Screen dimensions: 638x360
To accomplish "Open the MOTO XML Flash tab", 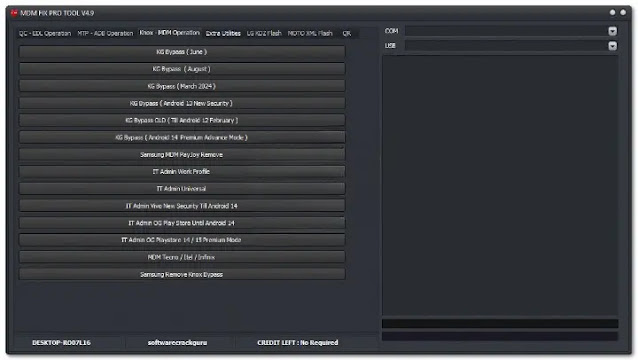I will click(310, 33).
